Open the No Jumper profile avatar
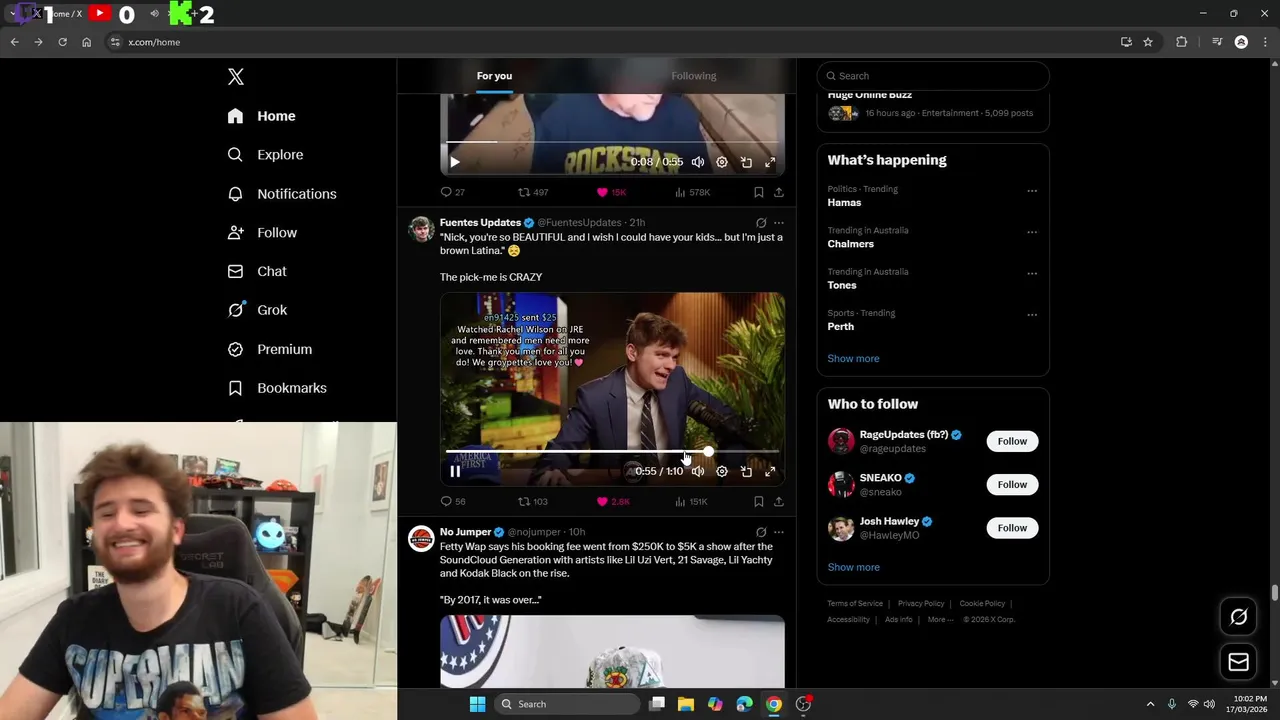Viewport: 1280px width, 720px height. (x=421, y=539)
